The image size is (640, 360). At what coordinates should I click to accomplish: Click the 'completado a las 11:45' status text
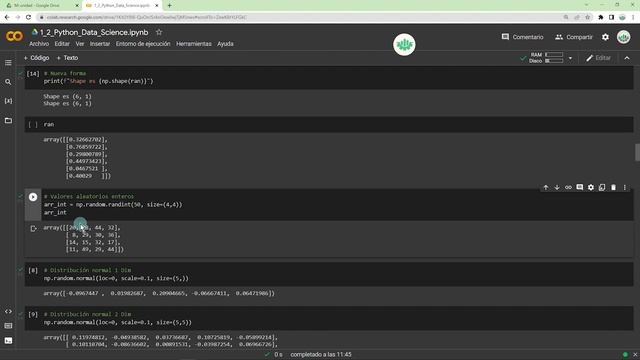click(321, 354)
